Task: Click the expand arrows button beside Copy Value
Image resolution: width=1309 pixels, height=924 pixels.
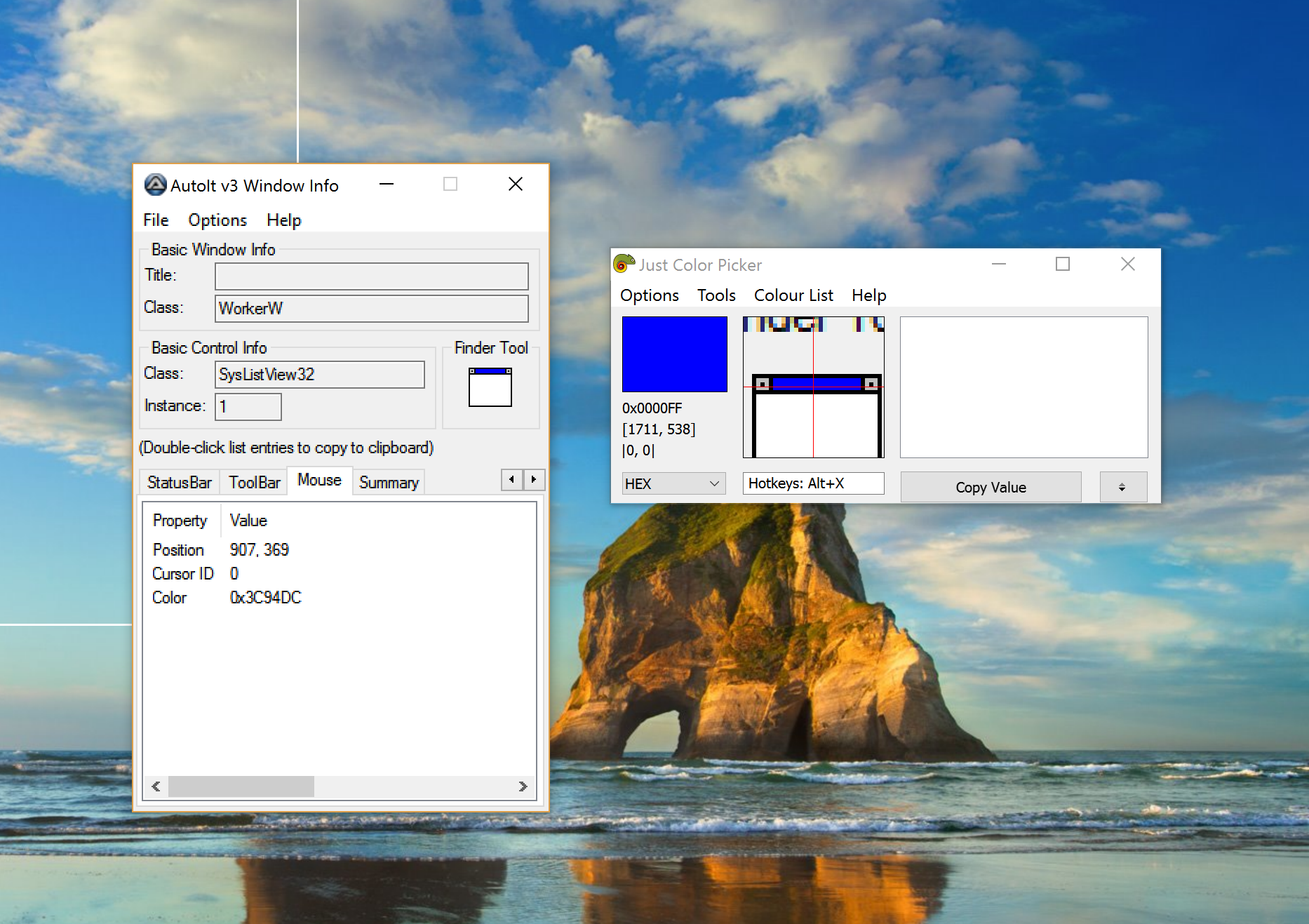Action: pyautogui.click(x=1123, y=487)
